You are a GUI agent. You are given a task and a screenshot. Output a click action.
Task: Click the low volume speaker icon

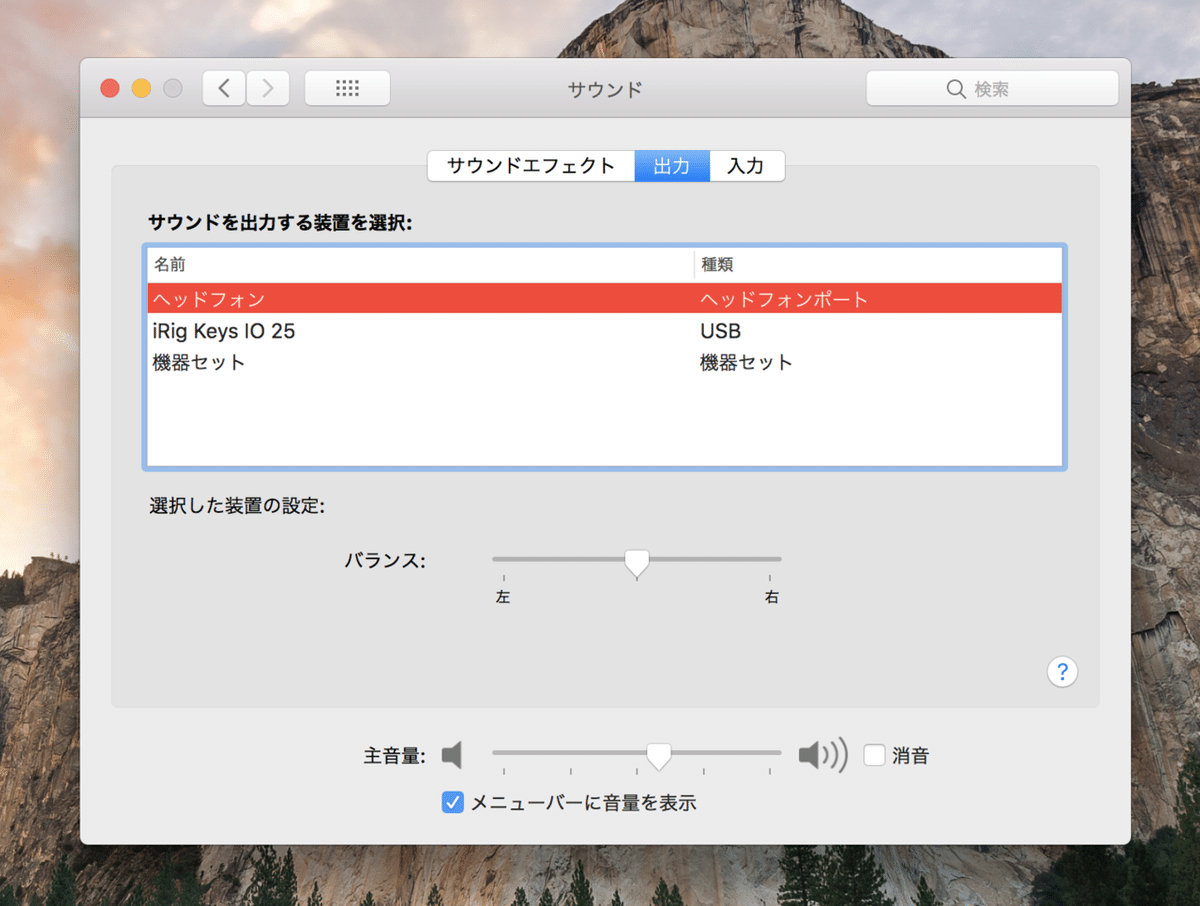pos(452,755)
